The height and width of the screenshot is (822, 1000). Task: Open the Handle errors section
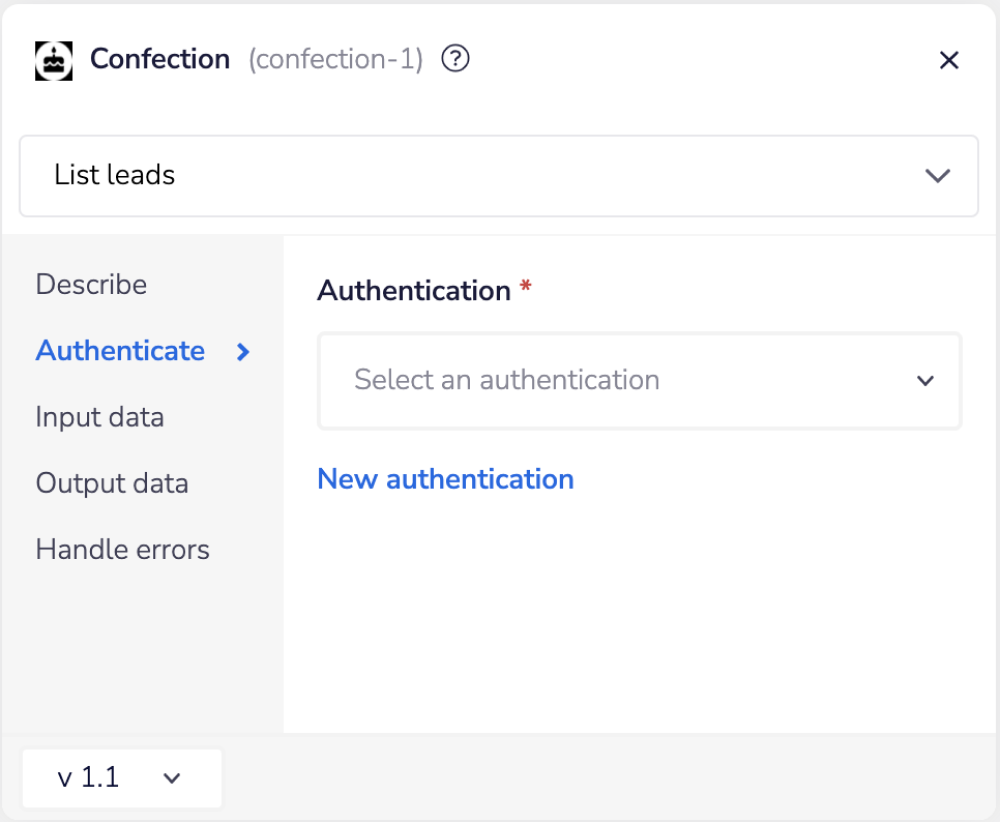pos(122,550)
